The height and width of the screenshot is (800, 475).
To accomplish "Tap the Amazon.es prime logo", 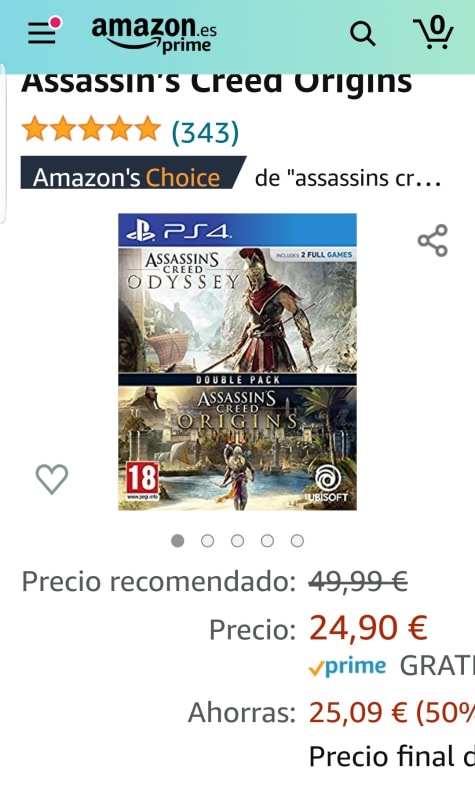I will pyautogui.click(x=154, y=34).
